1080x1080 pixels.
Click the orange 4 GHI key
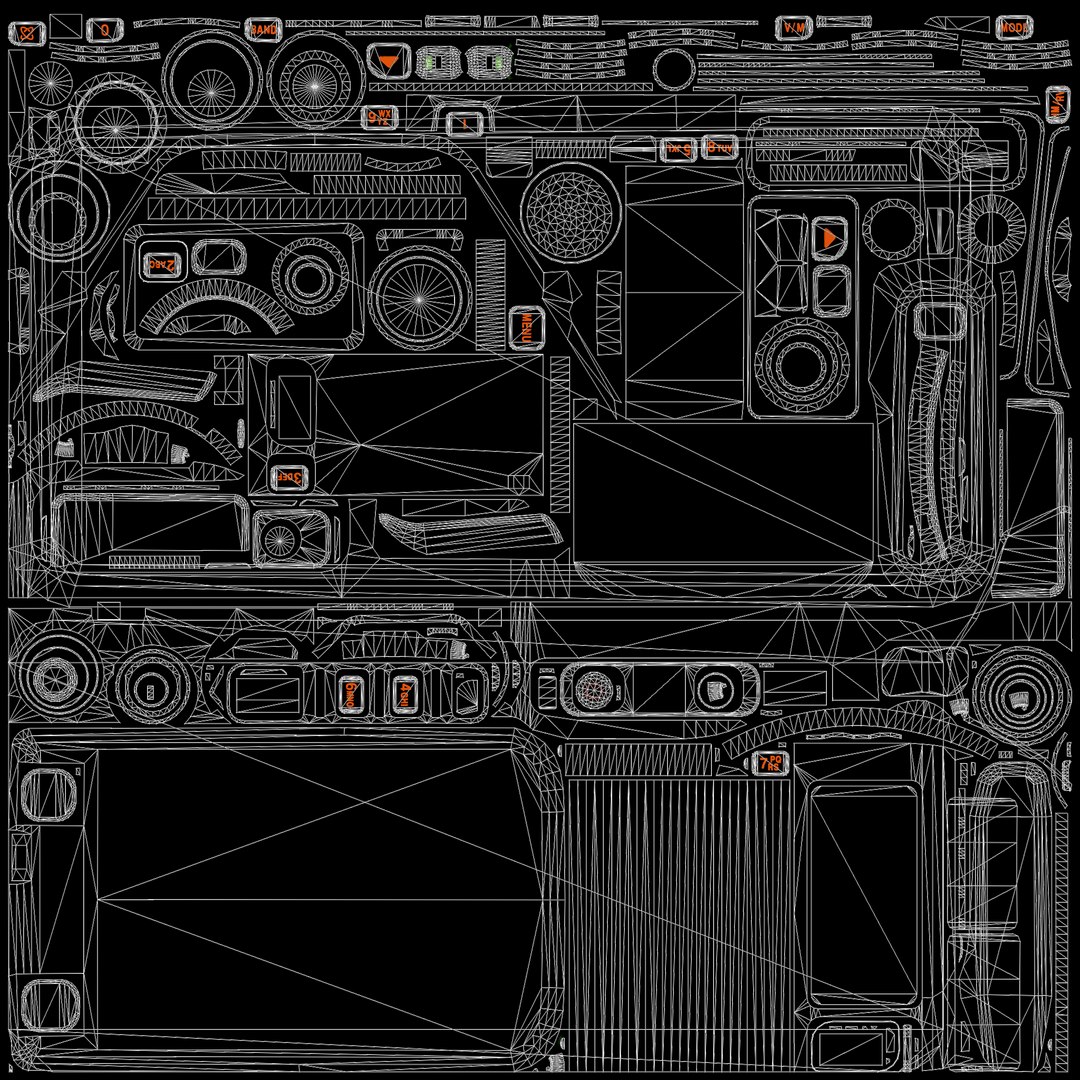click(405, 694)
